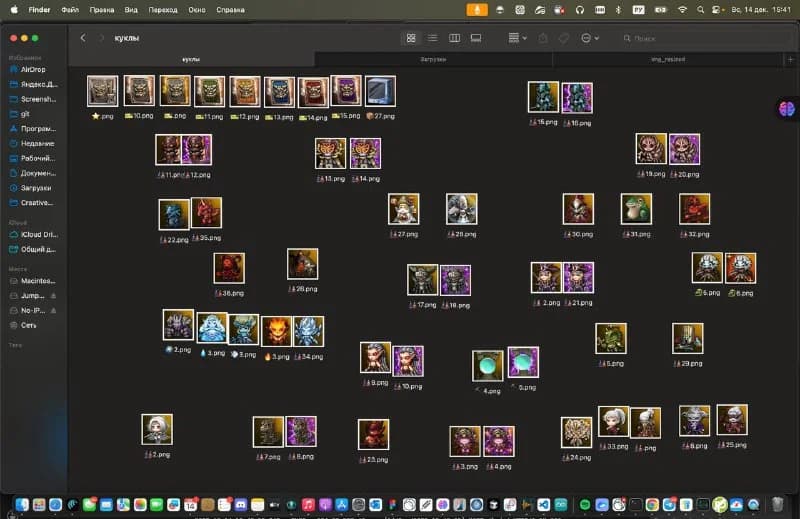
Task: Select the 29.png thumbnail
Action: tap(688, 338)
